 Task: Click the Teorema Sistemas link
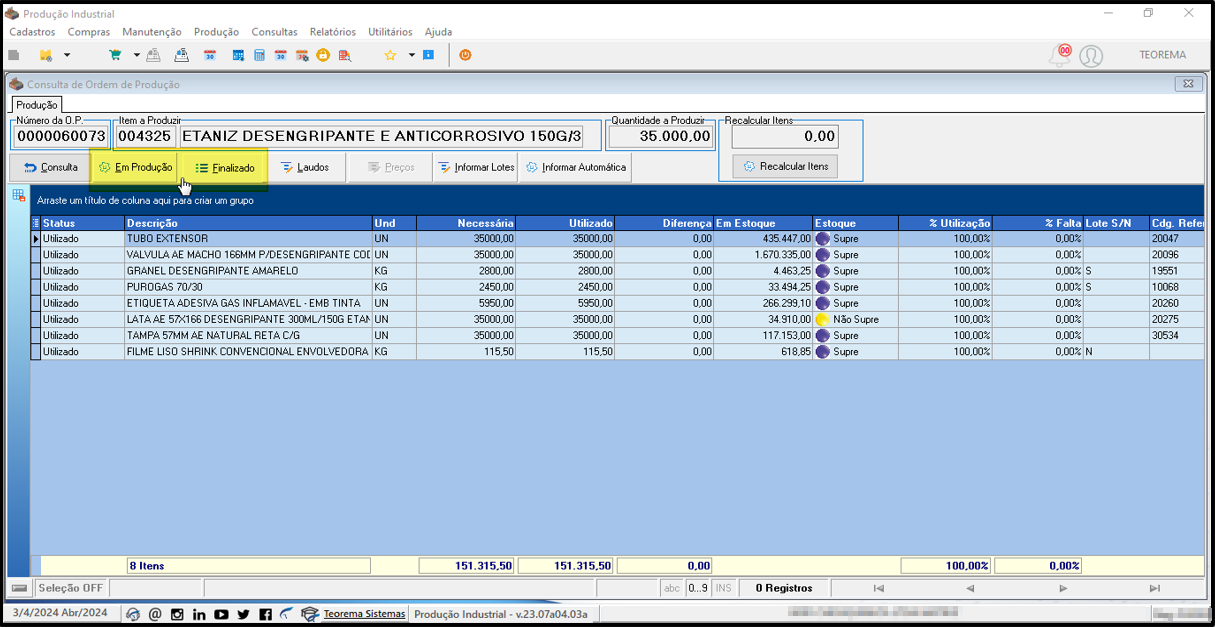(x=365, y=614)
